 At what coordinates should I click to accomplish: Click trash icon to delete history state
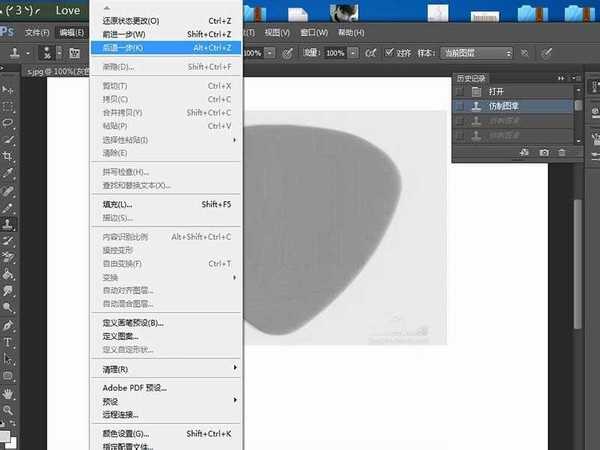[562, 153]
